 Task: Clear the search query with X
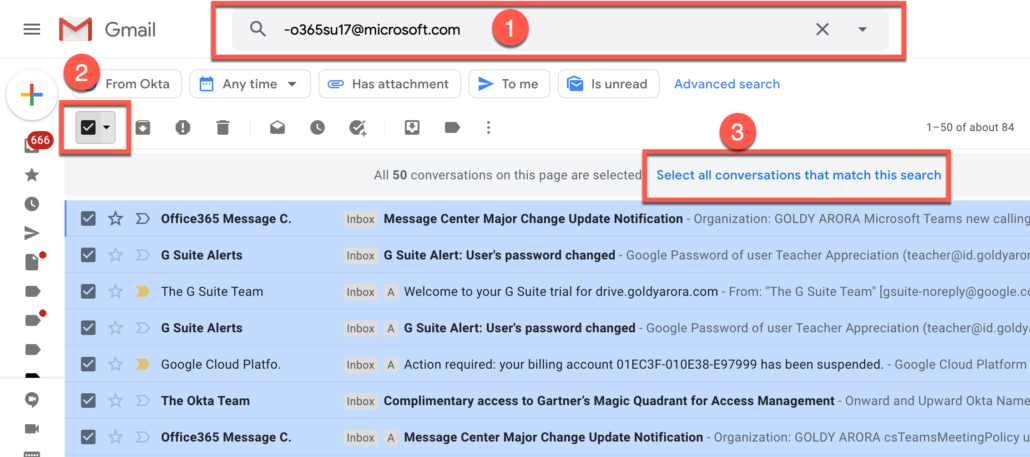click(822, 29)
